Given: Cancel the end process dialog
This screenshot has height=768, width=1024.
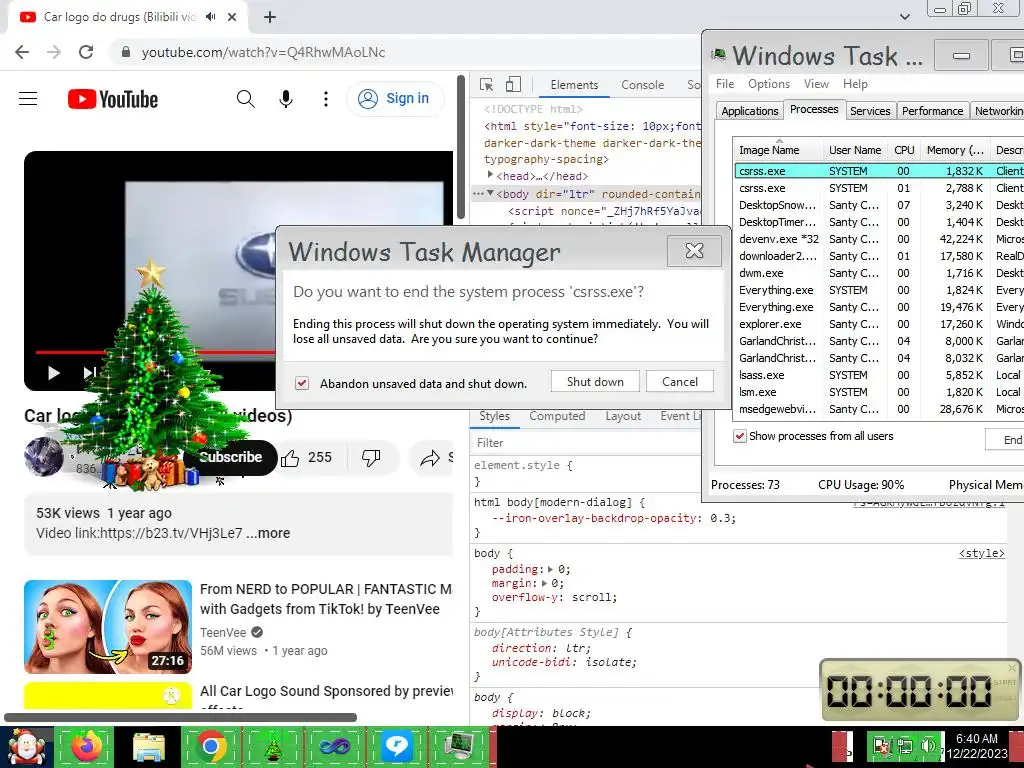Looking at the screenshot, I should tap(680, 381).
